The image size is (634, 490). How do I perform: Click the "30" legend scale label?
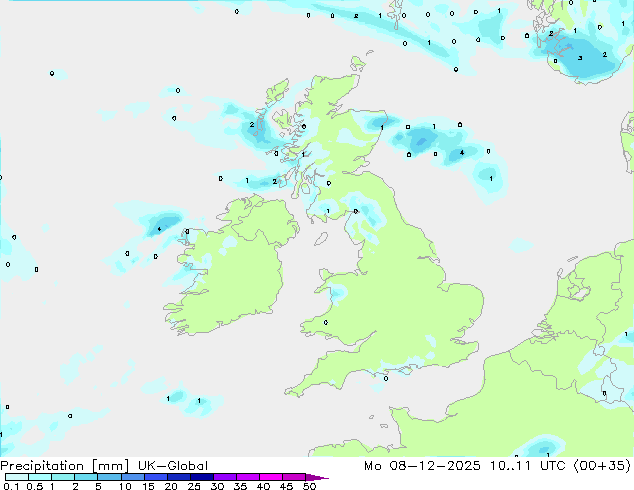[x=217, y=486]
